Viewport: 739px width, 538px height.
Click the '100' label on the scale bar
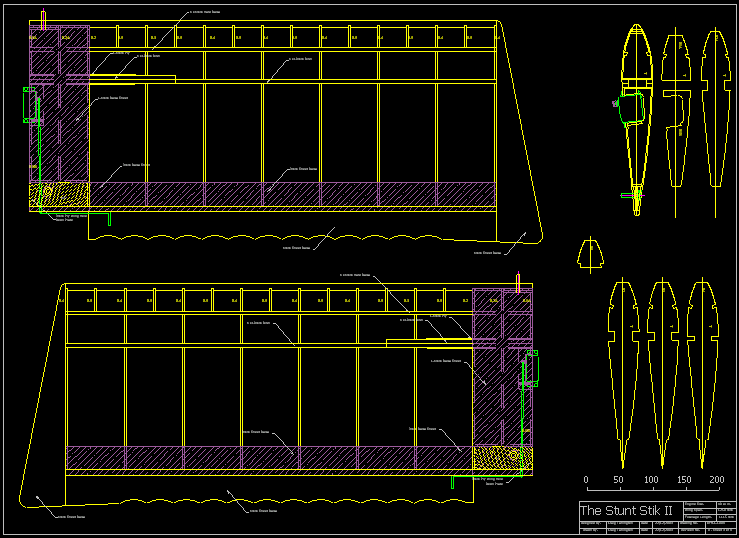tap(652, 480)
